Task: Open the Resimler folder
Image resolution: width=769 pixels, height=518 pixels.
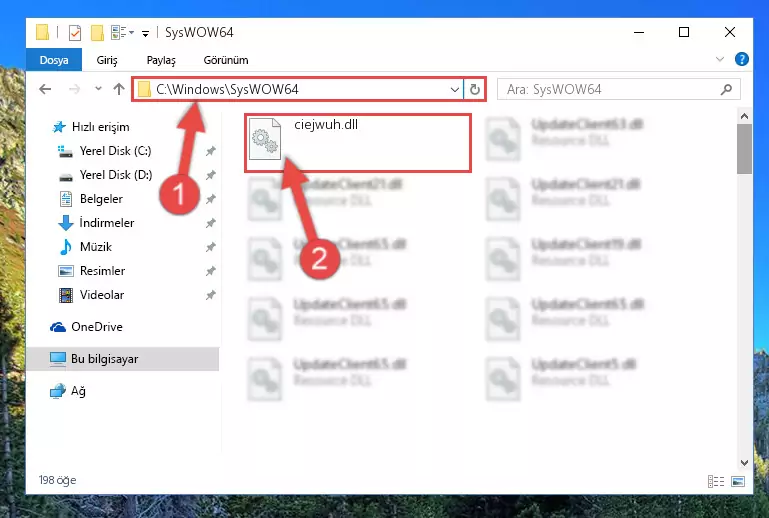Action: click(x=102, y=271)
